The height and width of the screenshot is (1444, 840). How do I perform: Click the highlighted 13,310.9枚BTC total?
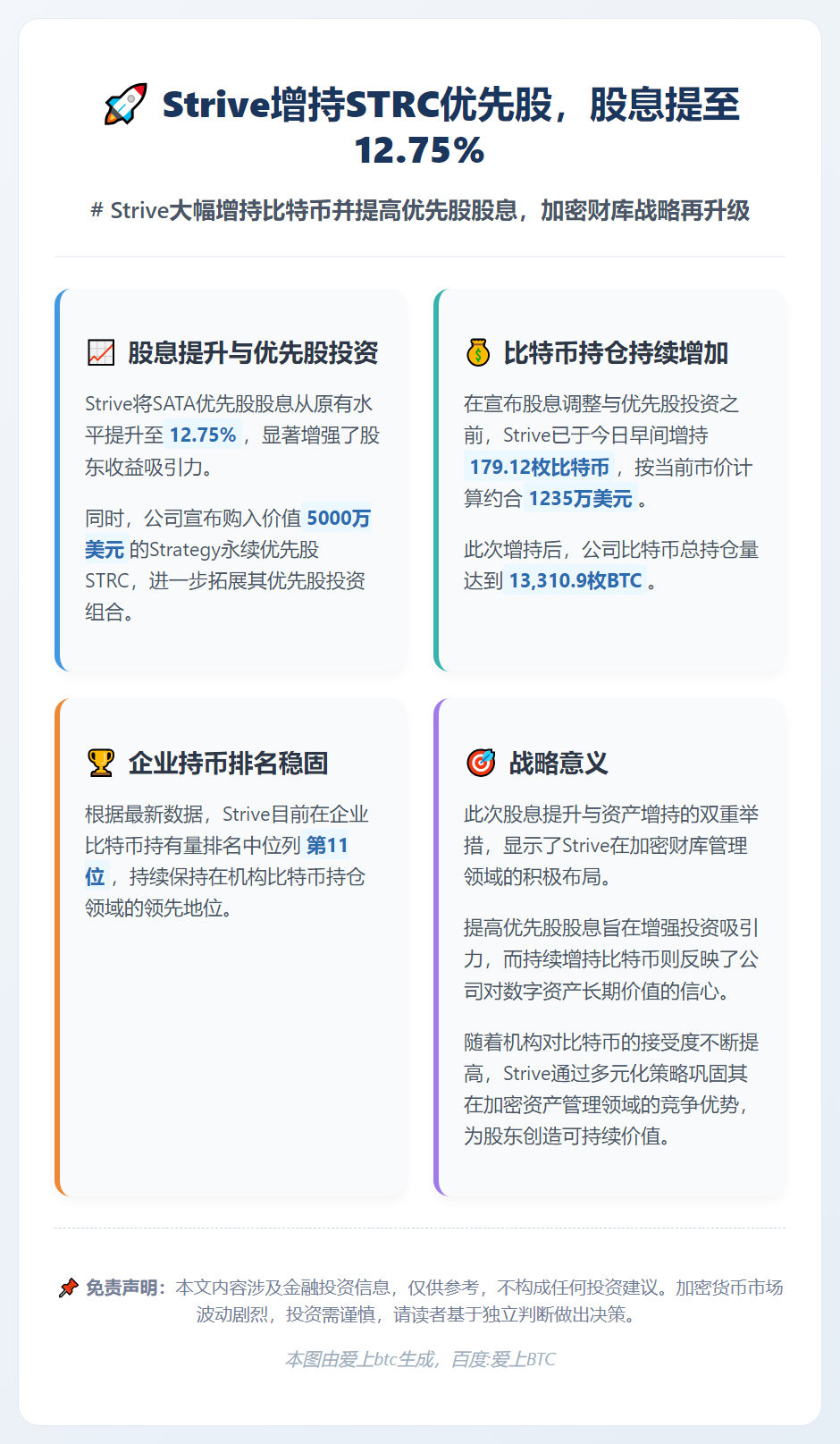[x=575, y=581]
